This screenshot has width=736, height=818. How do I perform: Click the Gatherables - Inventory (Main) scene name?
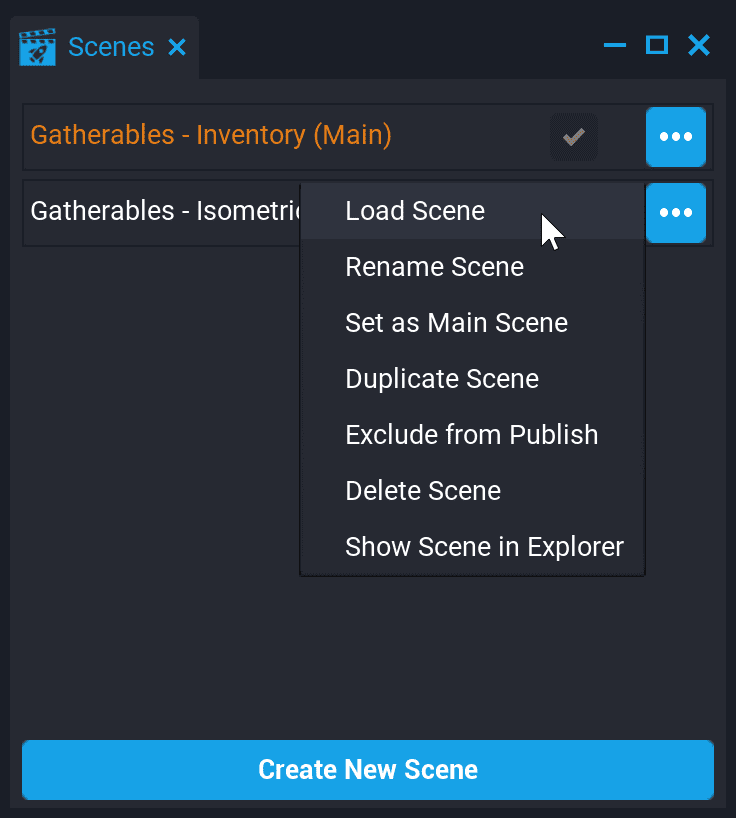[210, 135]
